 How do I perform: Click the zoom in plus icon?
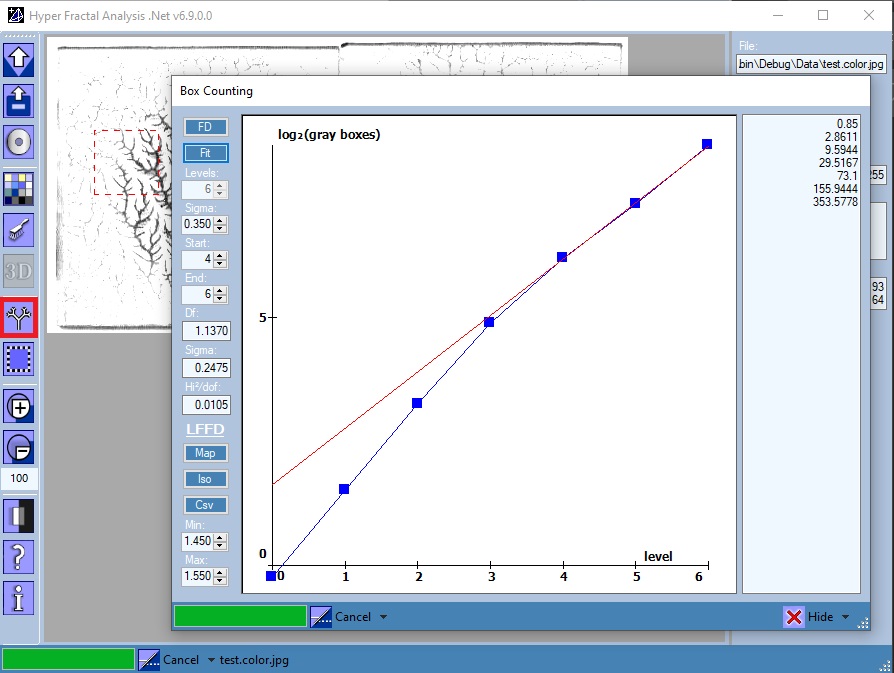point(19,406)
